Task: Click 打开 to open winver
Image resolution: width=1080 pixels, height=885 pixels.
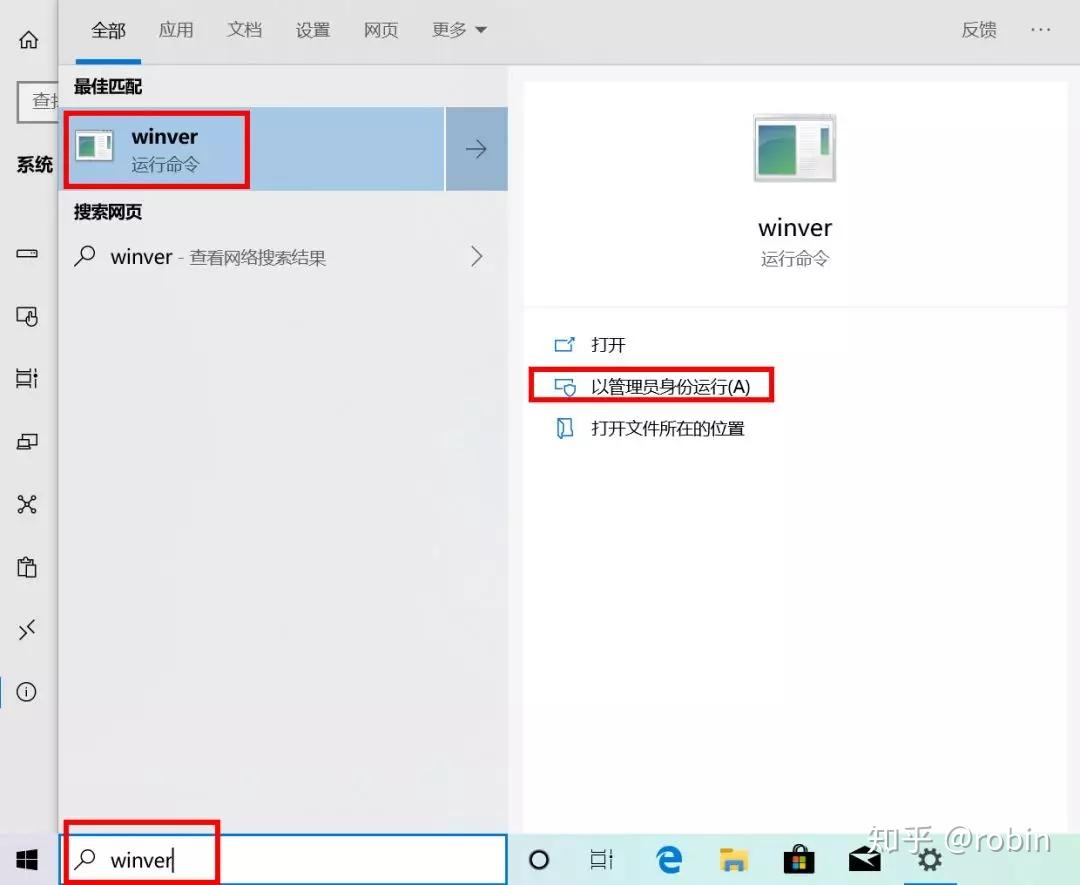Action: click(608, 344)
